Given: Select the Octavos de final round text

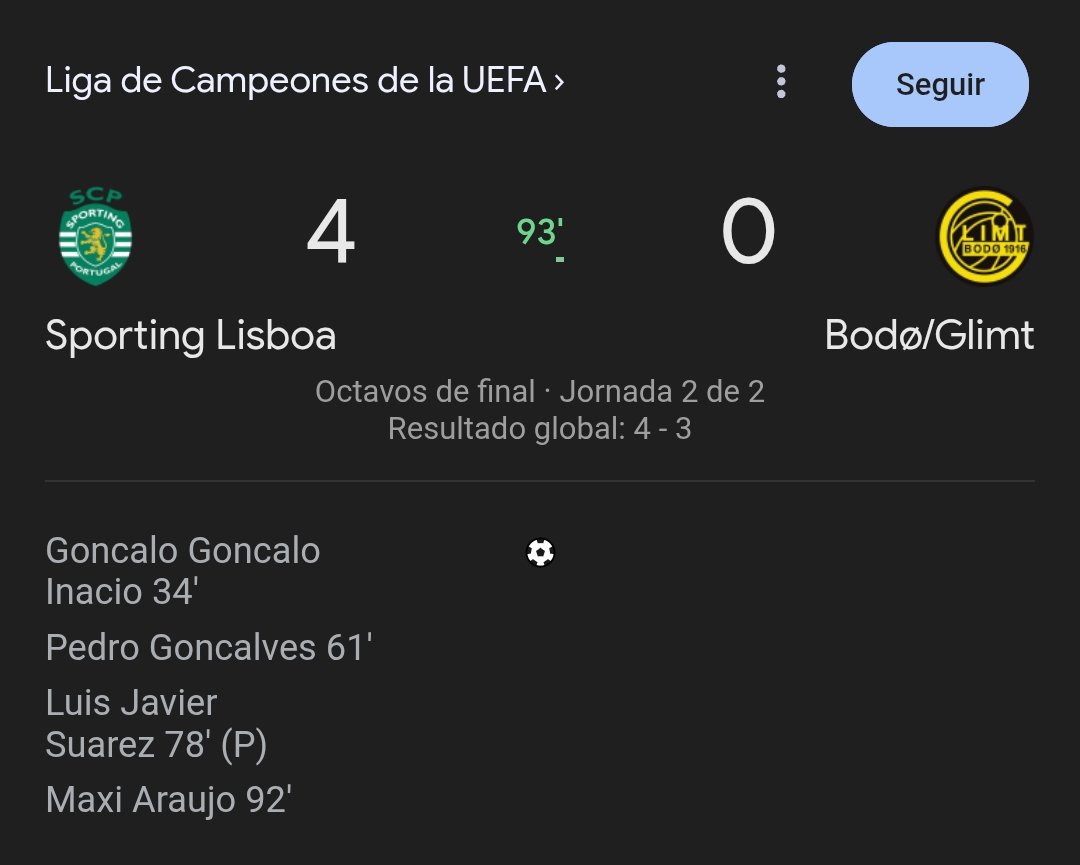Looking at the screenshot, I should coord(425,392).
